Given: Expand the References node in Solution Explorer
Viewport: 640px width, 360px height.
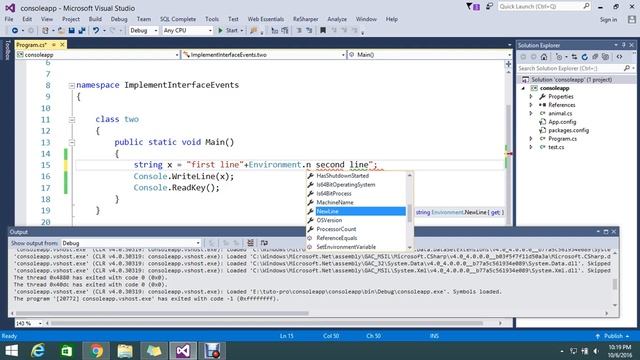Looking at the screenshot, I should 531,105.
